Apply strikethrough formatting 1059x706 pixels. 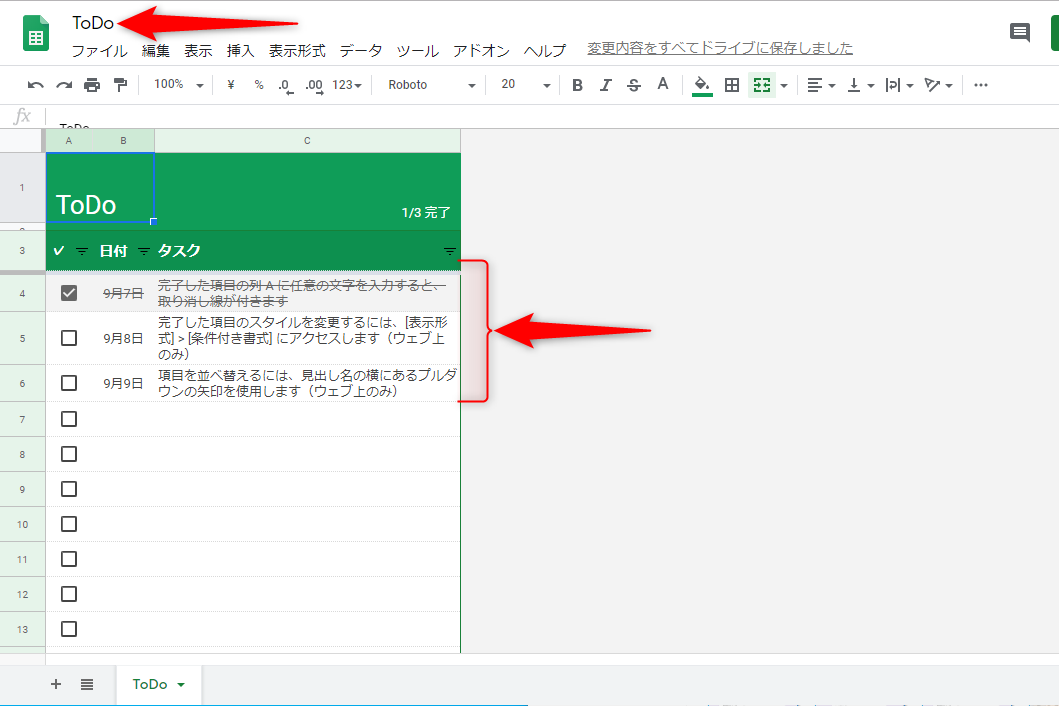[633, 85]
